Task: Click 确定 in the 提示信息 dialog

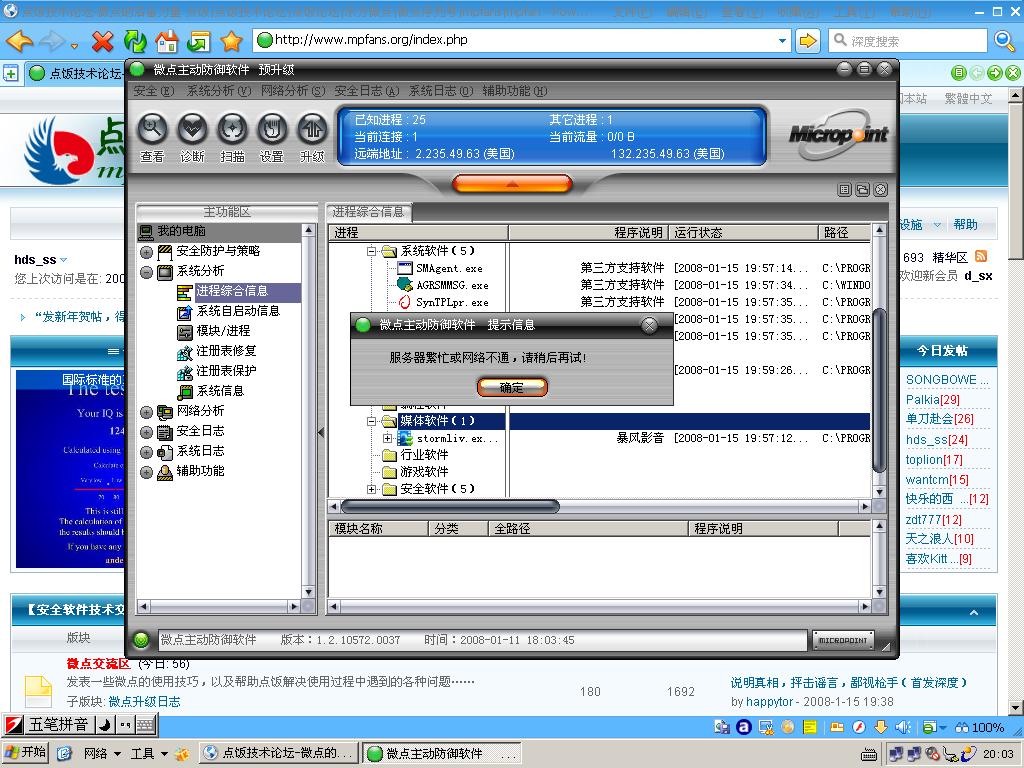Action: [x=512, y=387]
